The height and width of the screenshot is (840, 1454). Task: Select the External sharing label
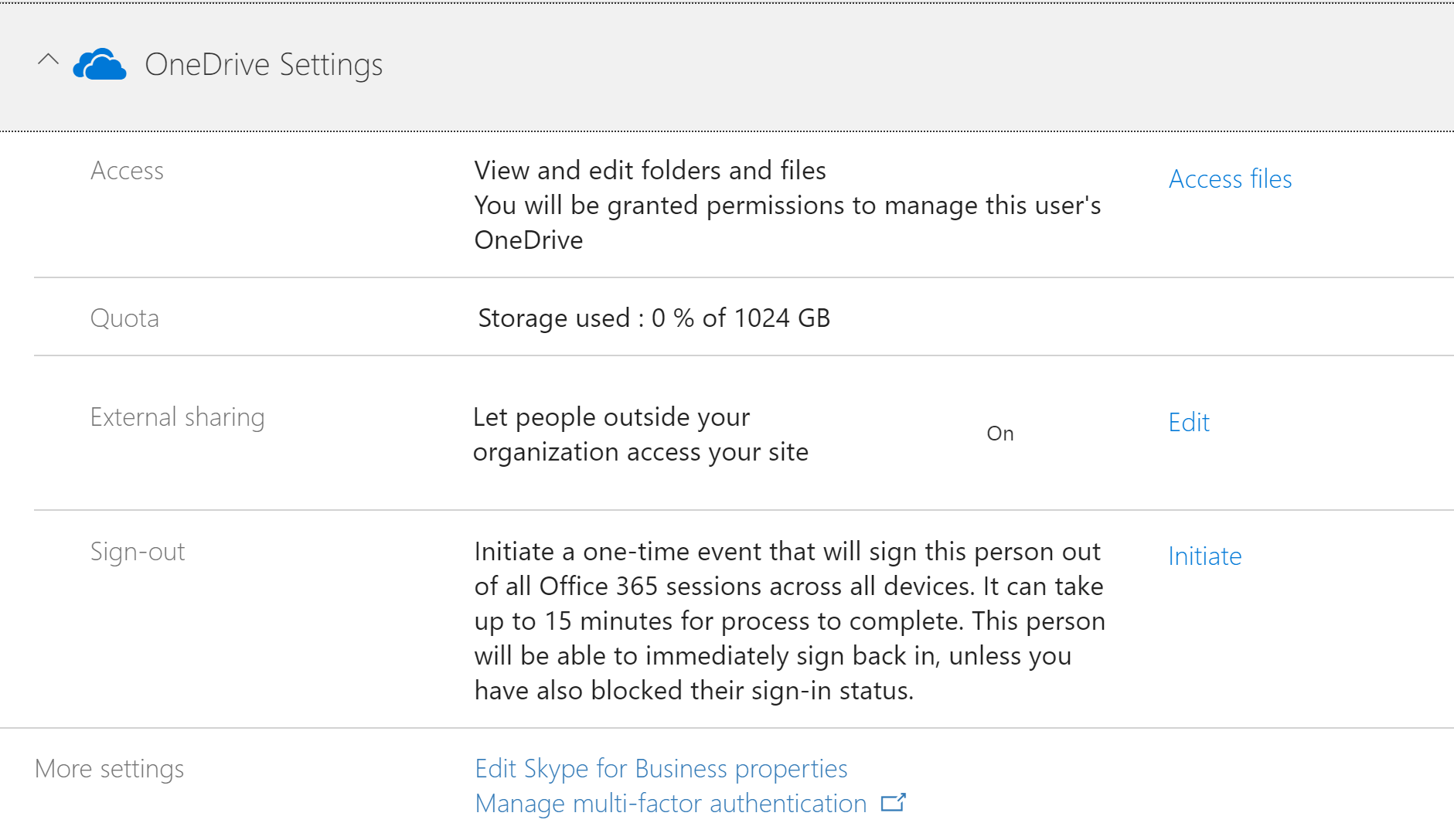pyautogui.click(x=177, y=417)
